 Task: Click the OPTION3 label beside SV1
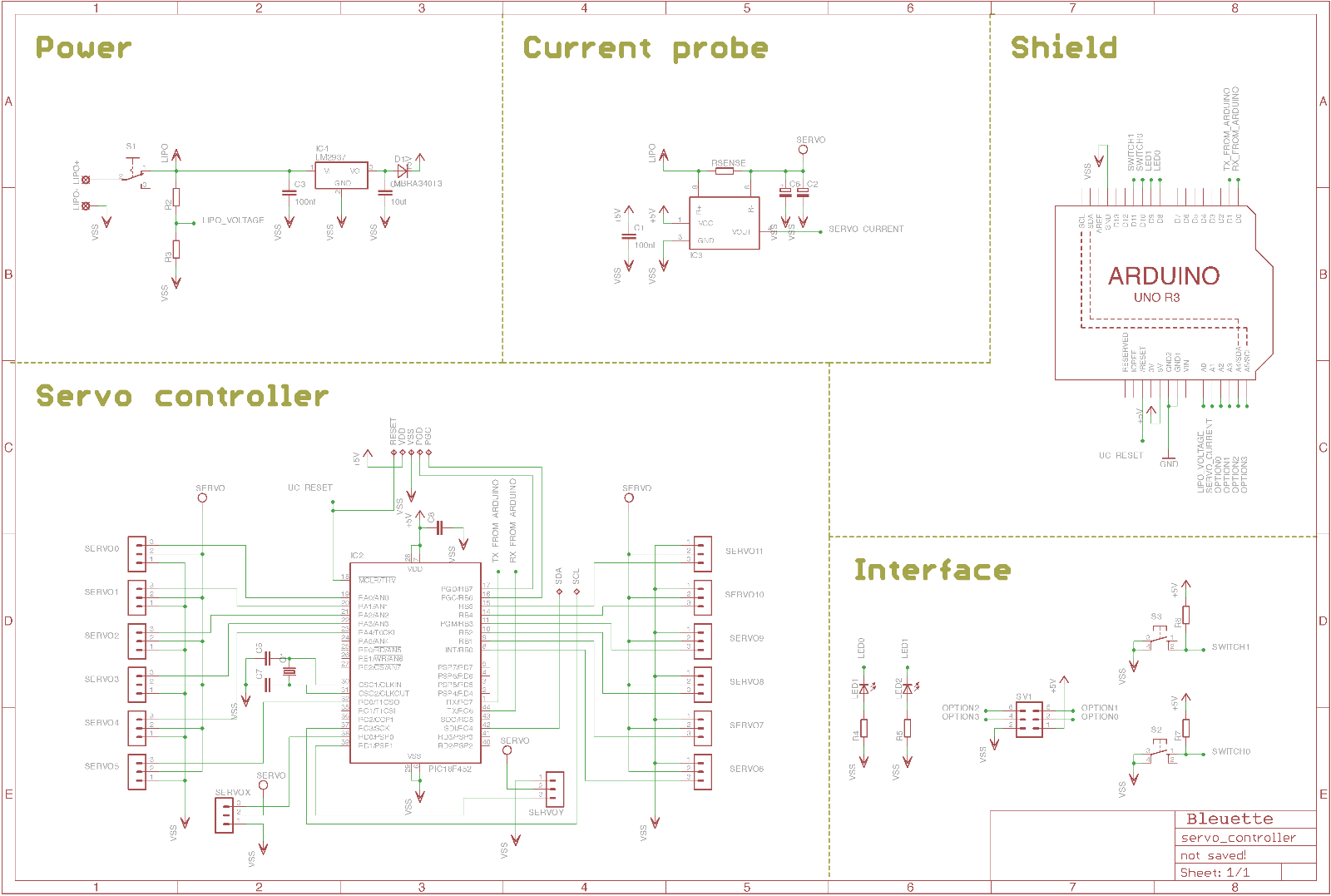click(x=960, y=716)
